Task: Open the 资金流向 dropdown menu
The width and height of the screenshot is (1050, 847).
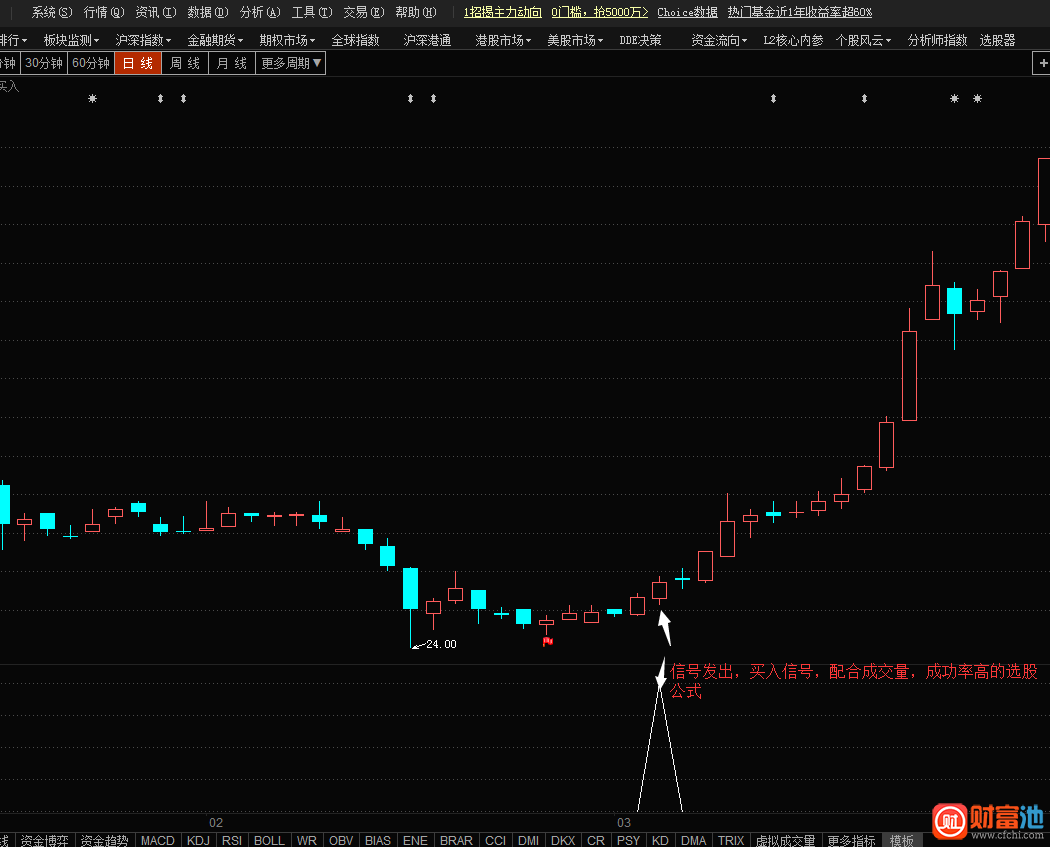Action: click(x=719, y=40)
